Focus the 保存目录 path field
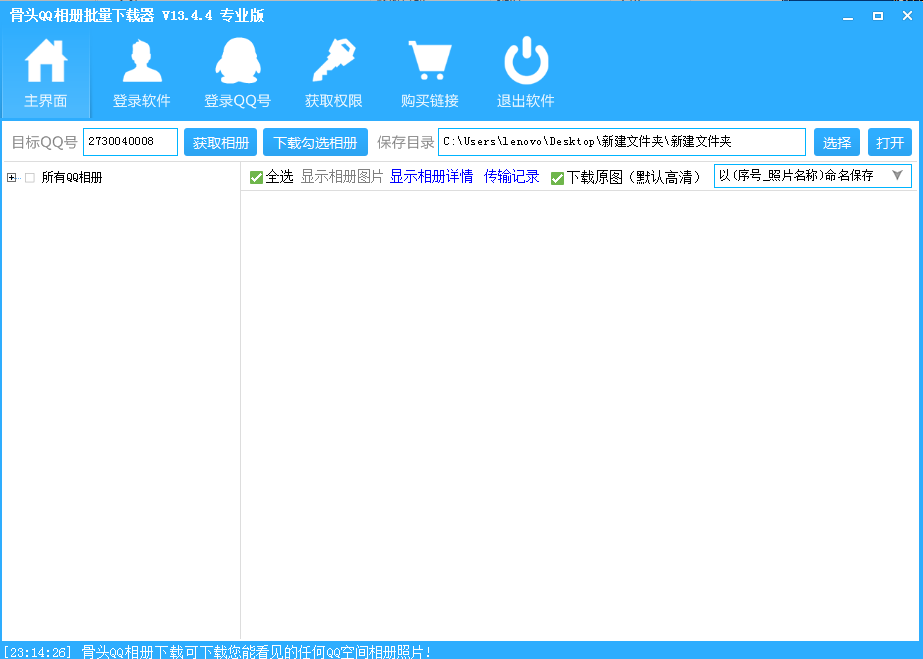 pos(622,142)
